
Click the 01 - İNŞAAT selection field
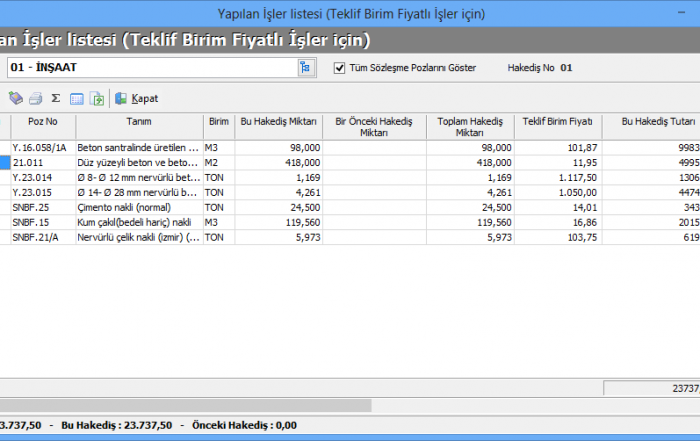pyautogui.click(x=150, y=68)
